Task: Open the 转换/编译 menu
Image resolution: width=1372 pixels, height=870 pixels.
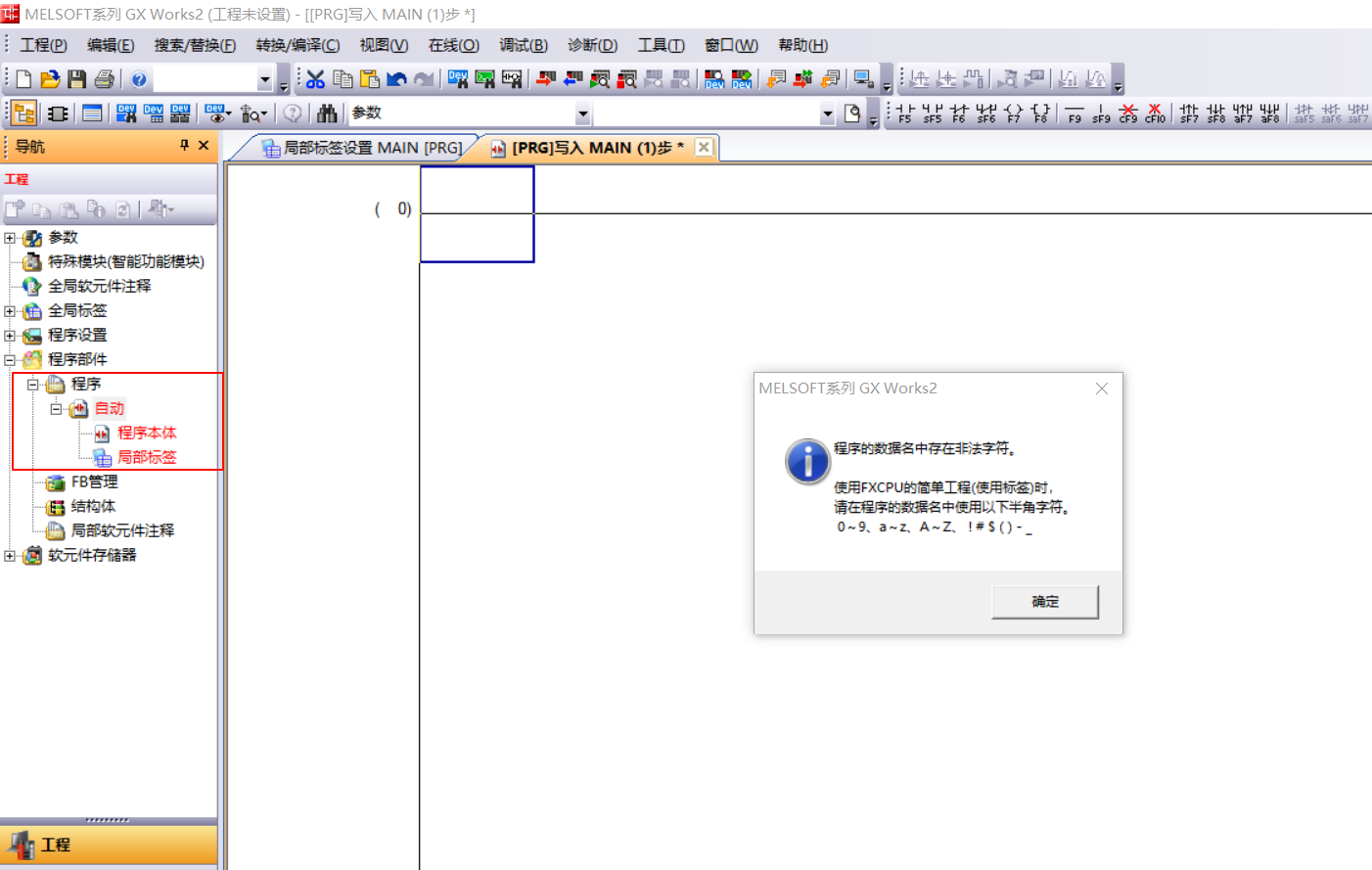Action: pos(297,45)
